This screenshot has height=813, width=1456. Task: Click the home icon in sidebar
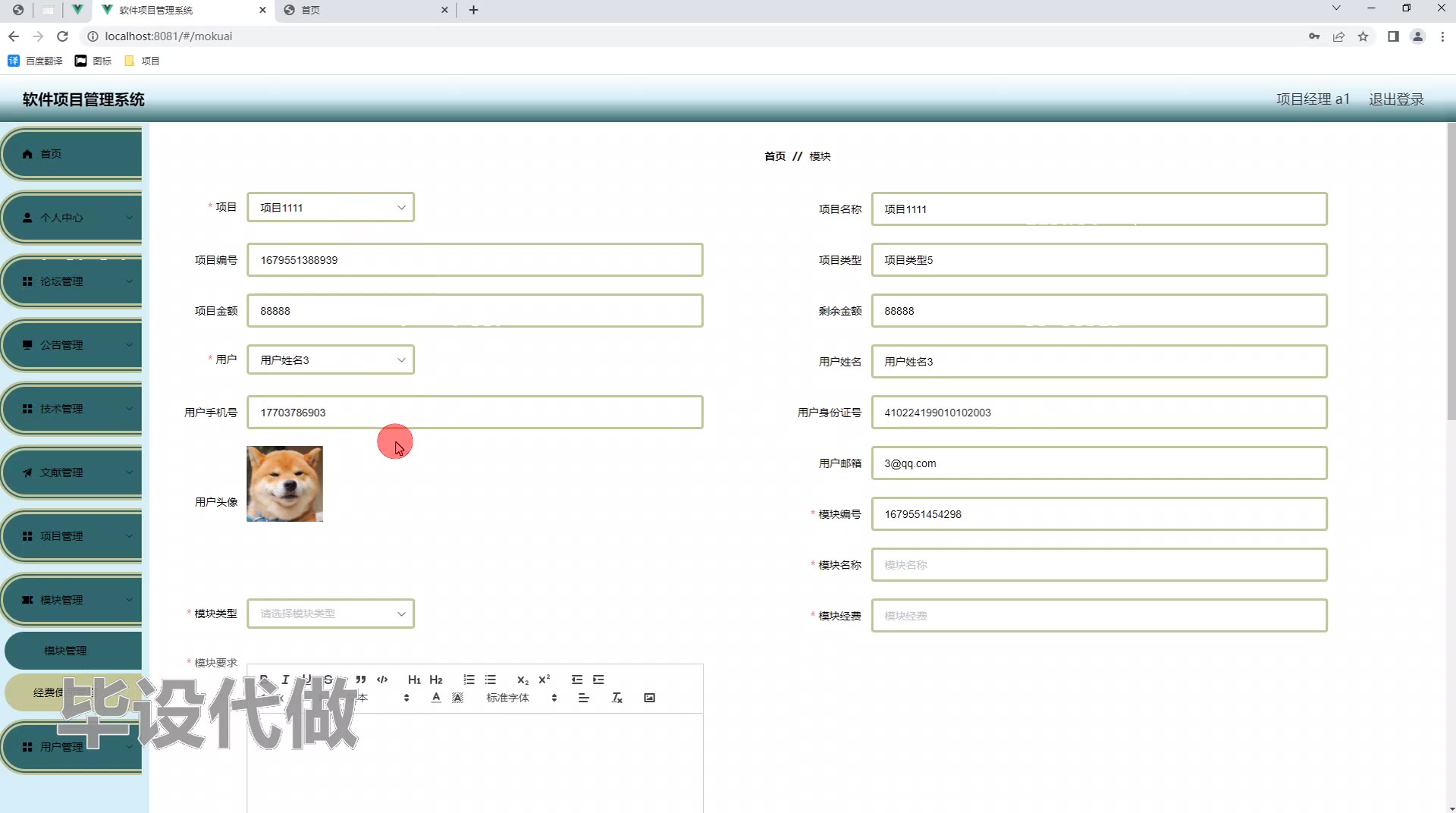pos(27,154)
